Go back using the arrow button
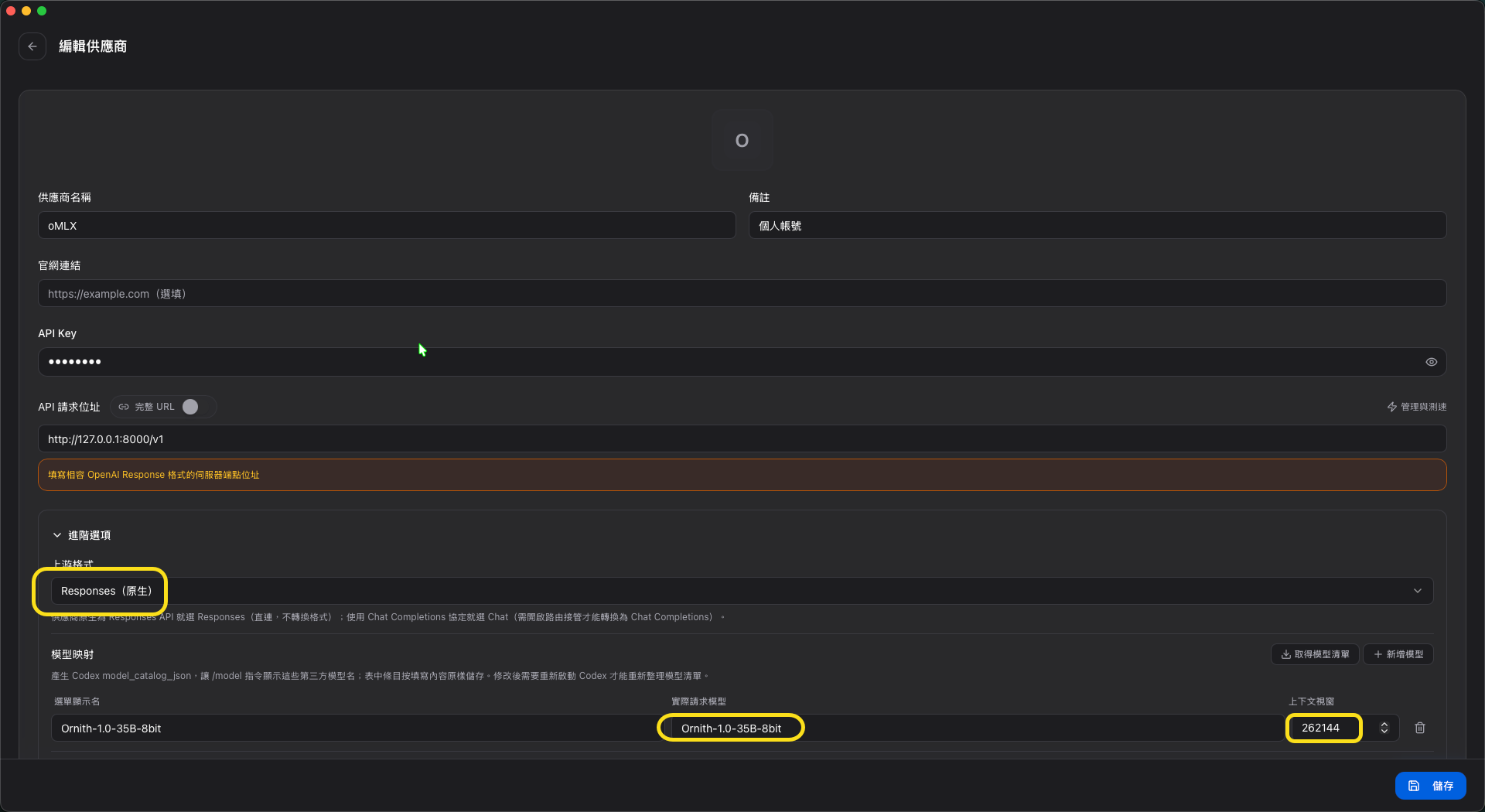The image size is (1485, 812). (32, 46)
